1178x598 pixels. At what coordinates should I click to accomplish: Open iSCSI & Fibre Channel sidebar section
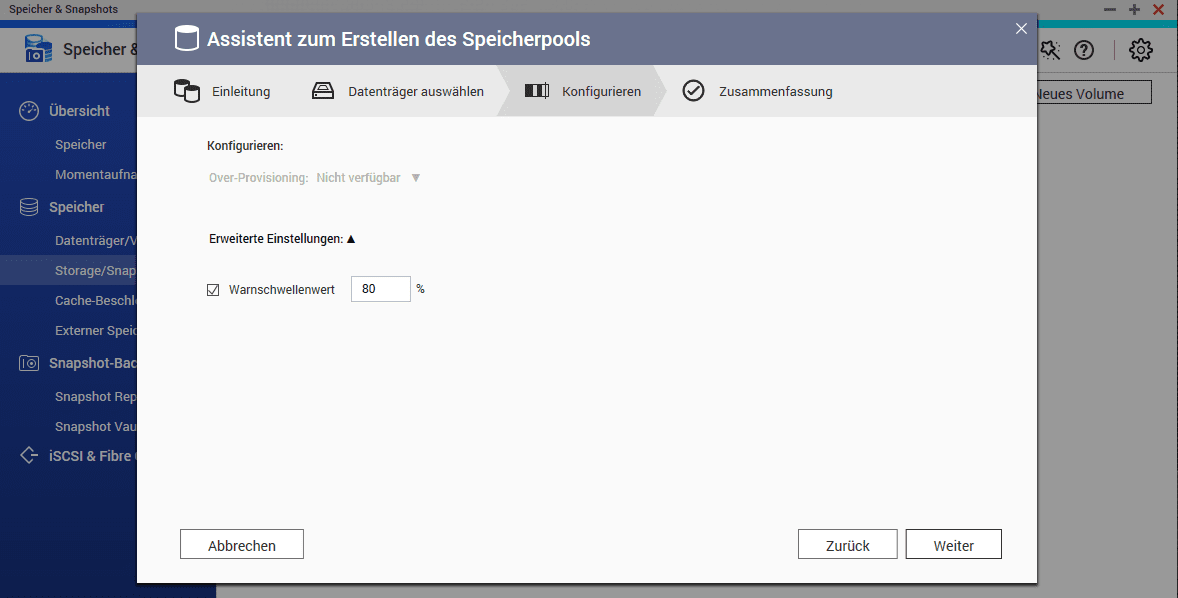pyautogui.click(x=92, y=456)
